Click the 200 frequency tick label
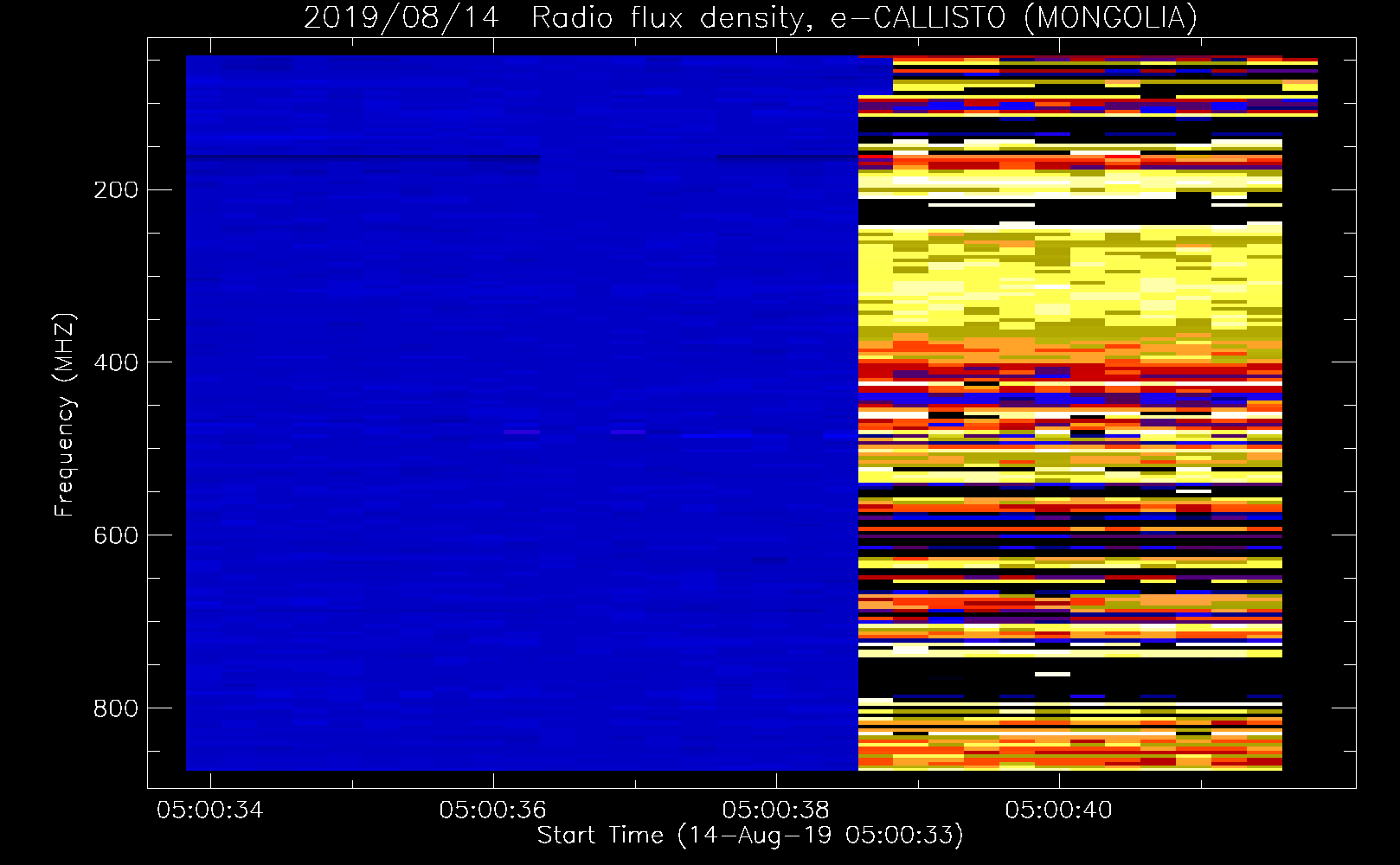 116,189
